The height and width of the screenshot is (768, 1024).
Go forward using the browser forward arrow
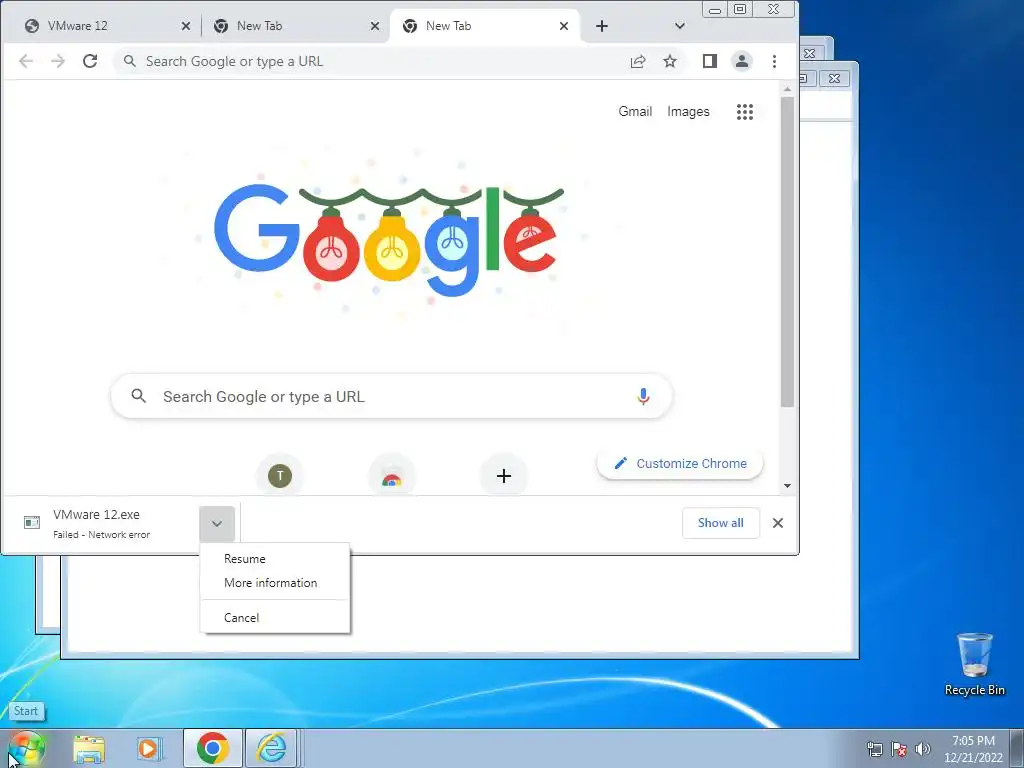58,61
